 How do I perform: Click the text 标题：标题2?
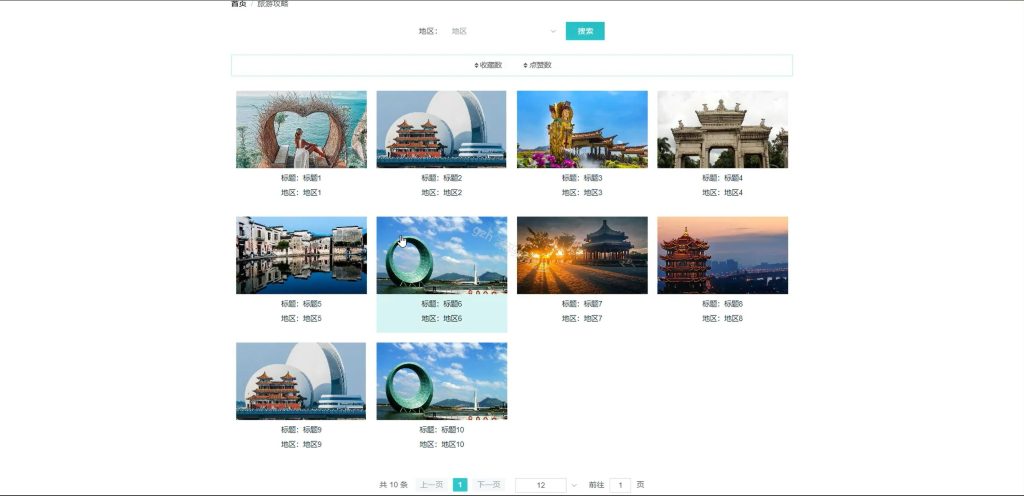(441, 178)
